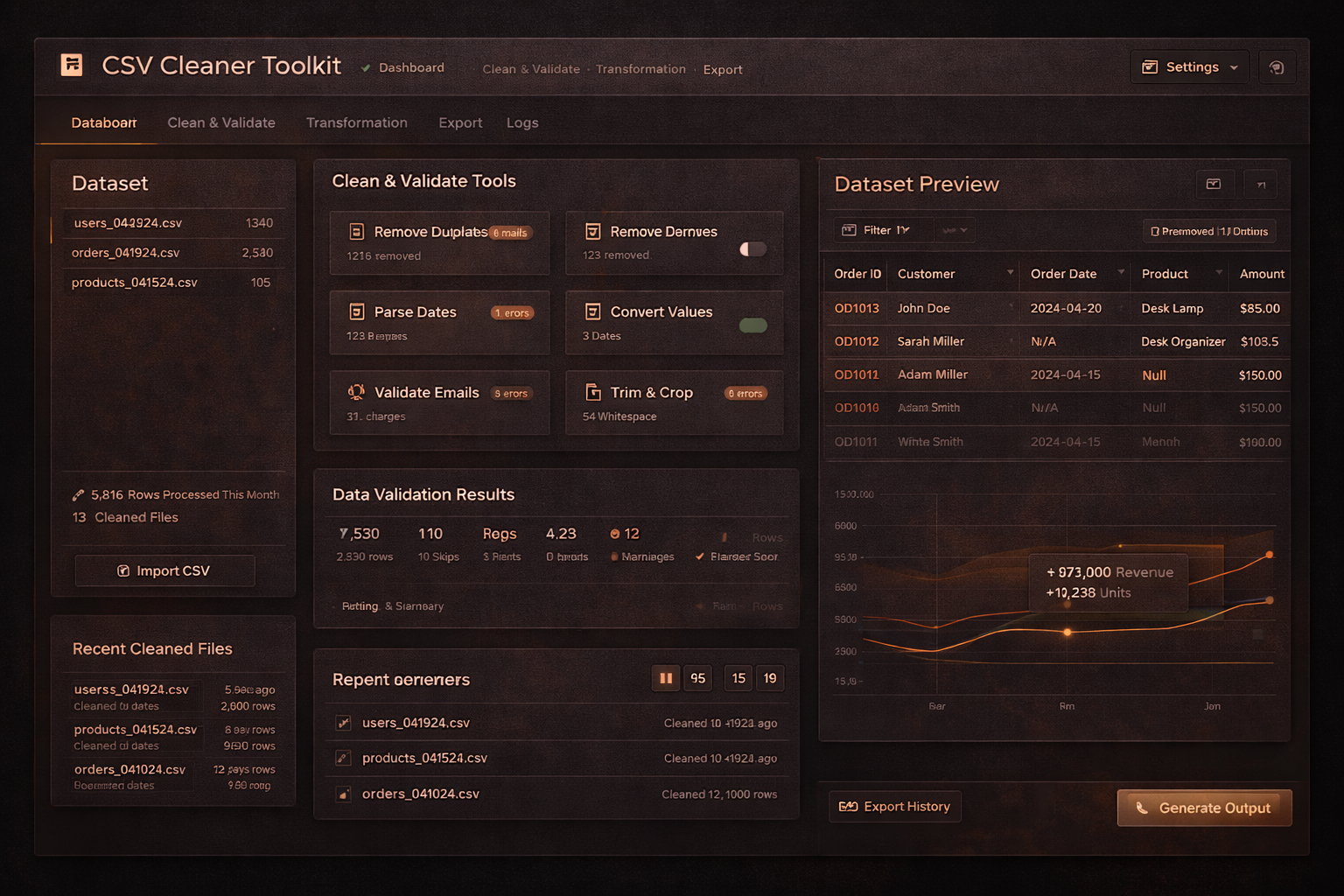This screenshot has height=896, width=1344.
Task: Select the Validate Emails tool icon
Action: 356,392
